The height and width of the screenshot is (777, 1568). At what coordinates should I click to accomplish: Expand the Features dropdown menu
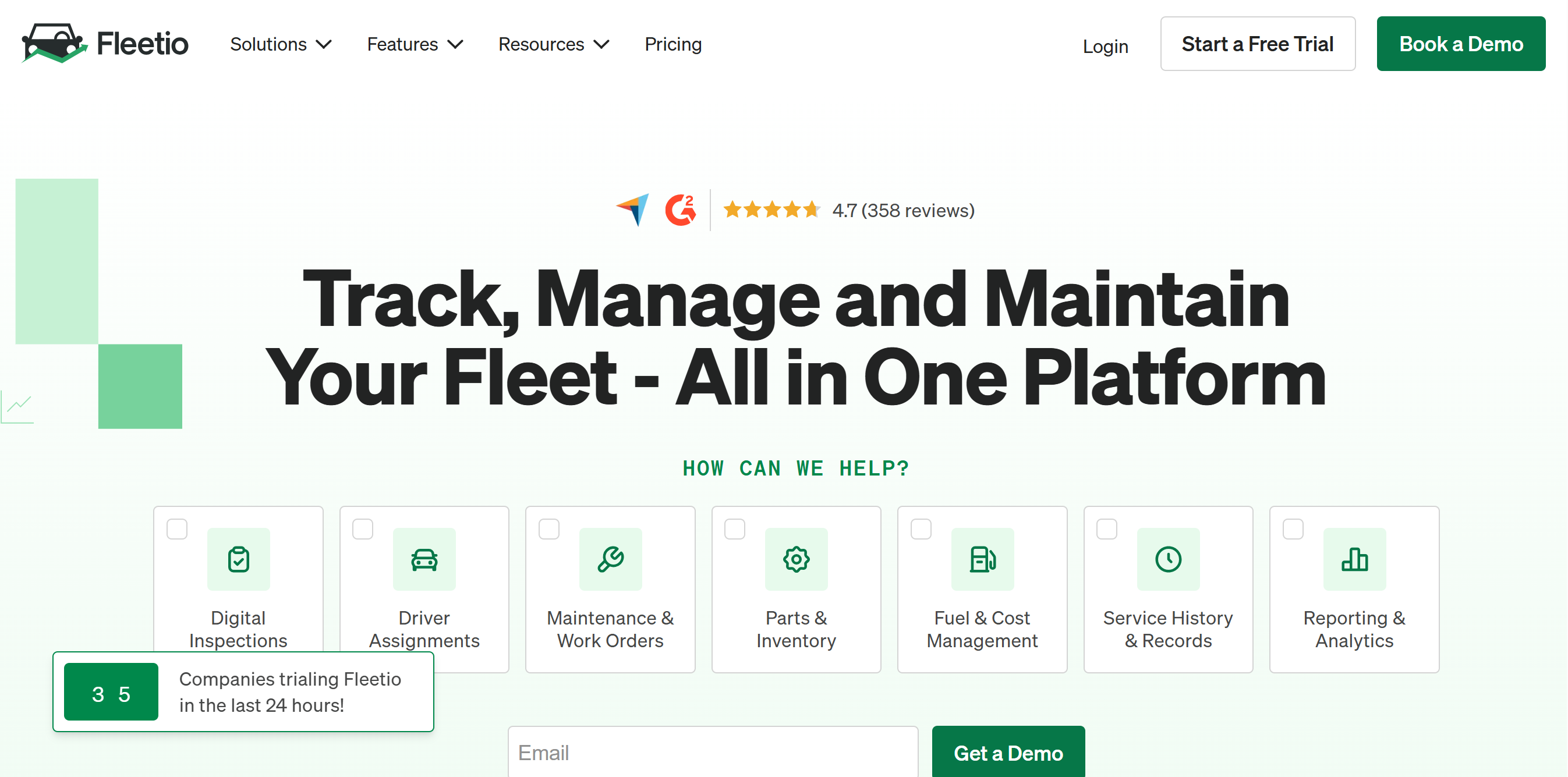coord(415,44)
